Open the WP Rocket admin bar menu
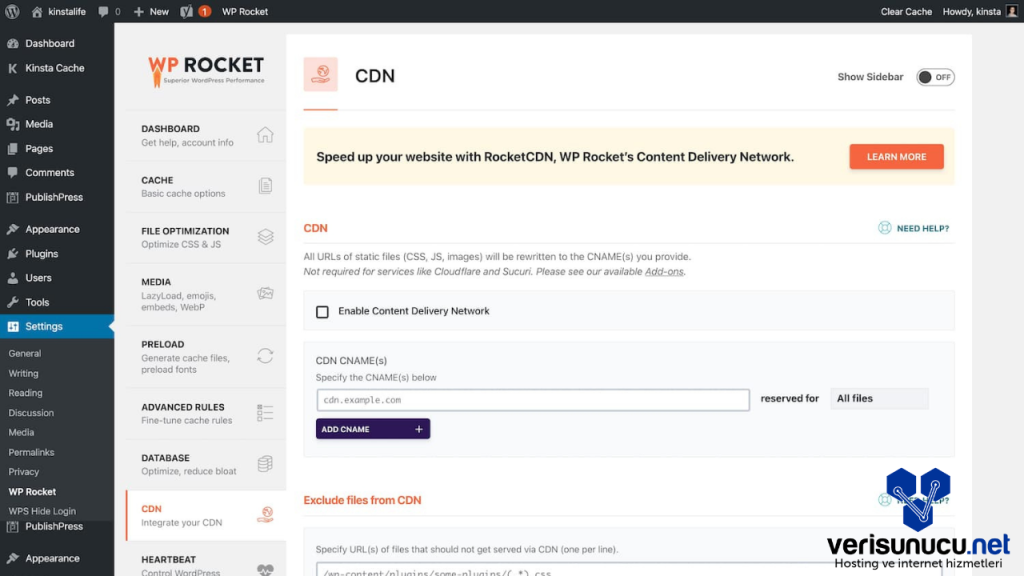Screen dimensions: 1024x576 pos(244,11)
